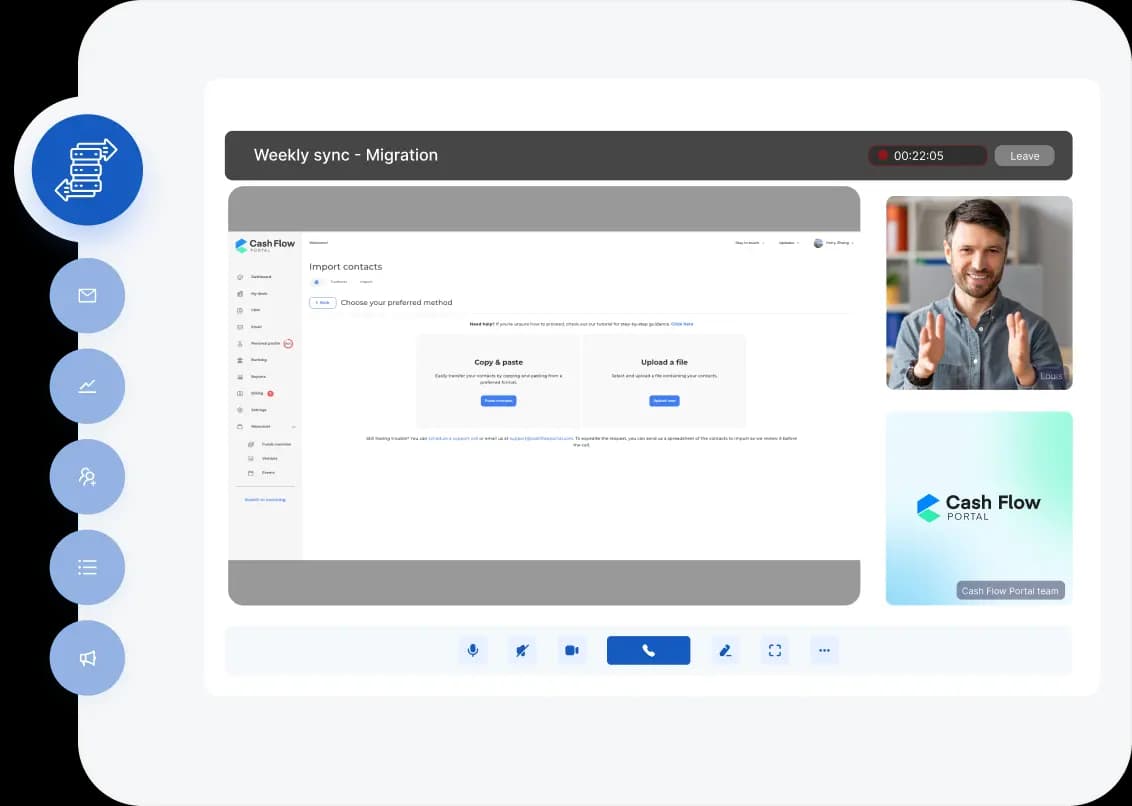Viewport: 1132px width, 806px height.
Task: Click the add contact person icon
Action: 87,477
